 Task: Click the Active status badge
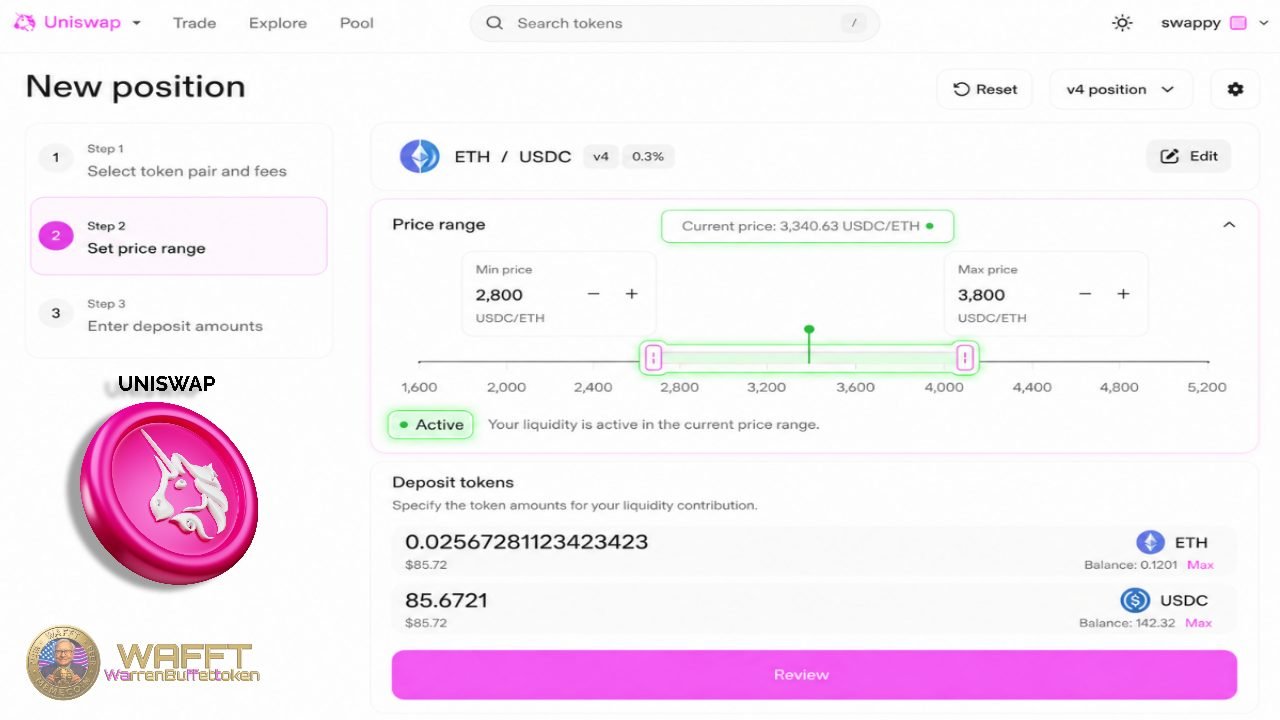(x=431, y=424)
